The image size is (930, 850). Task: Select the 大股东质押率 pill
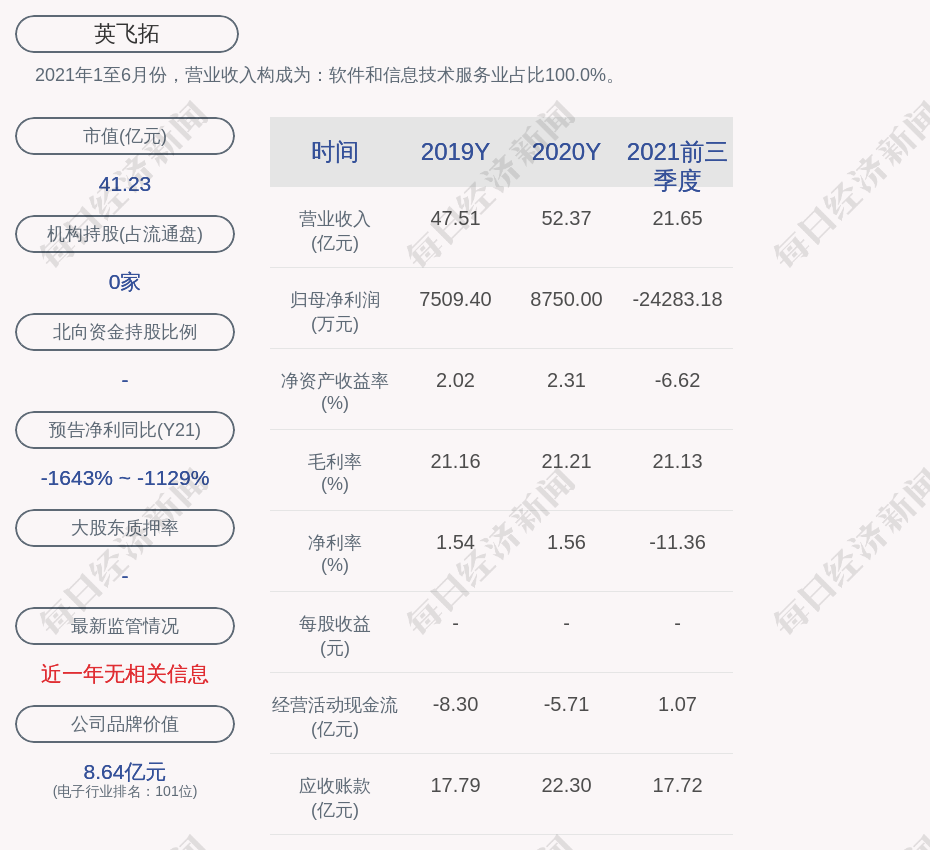125,527
